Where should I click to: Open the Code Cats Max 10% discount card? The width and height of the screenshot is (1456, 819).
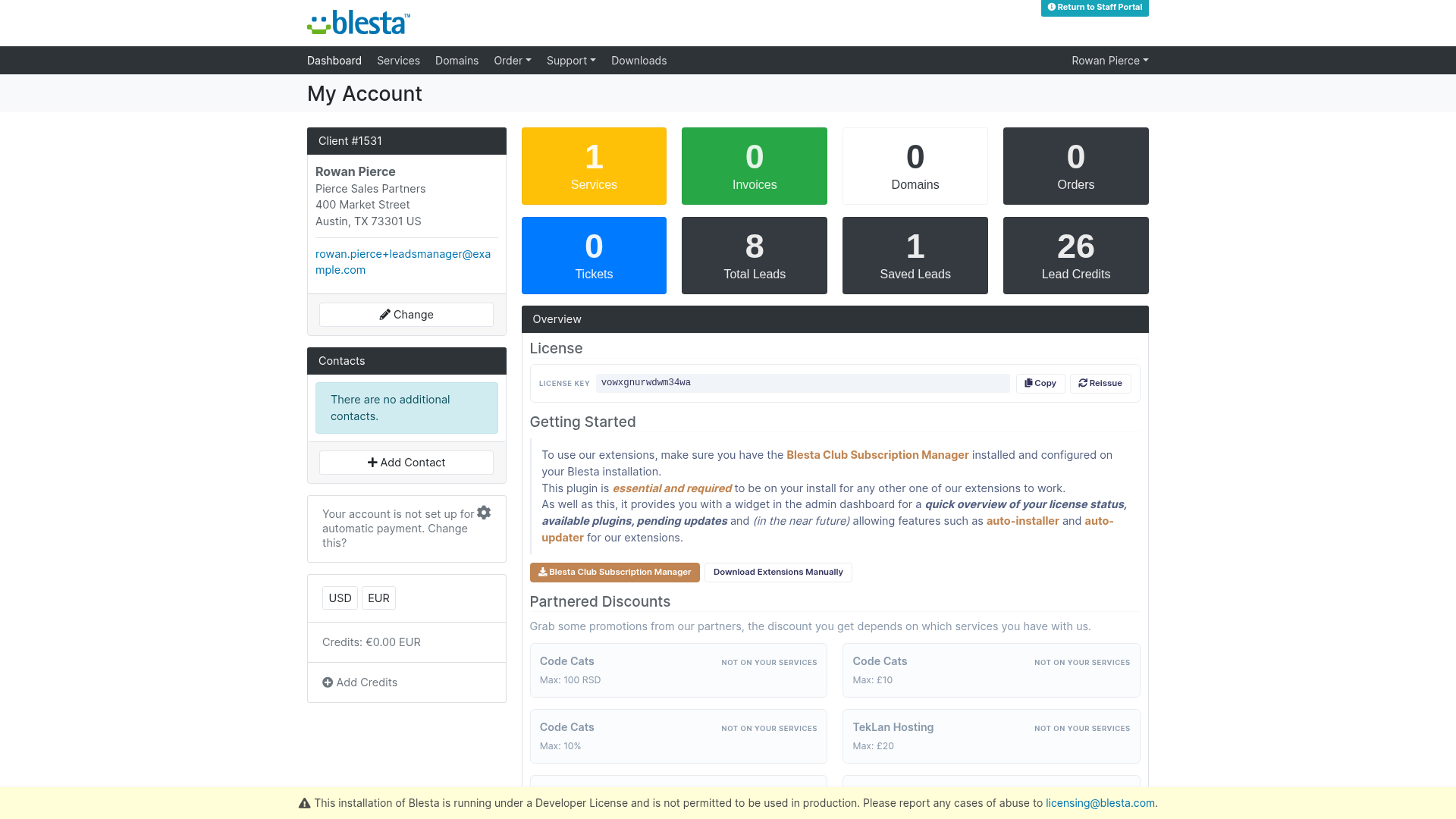point(678,736)
